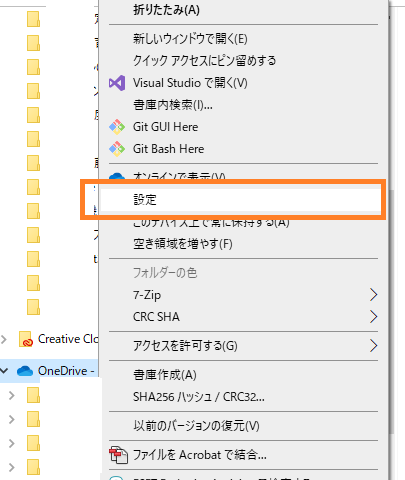405x480 pixels.
Task: Click the context menu vertical scrollbar
Action: pos(392,312)
